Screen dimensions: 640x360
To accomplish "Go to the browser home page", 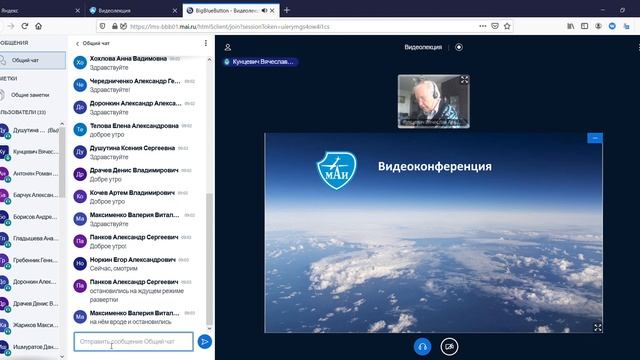I will (x=38, y=26).
